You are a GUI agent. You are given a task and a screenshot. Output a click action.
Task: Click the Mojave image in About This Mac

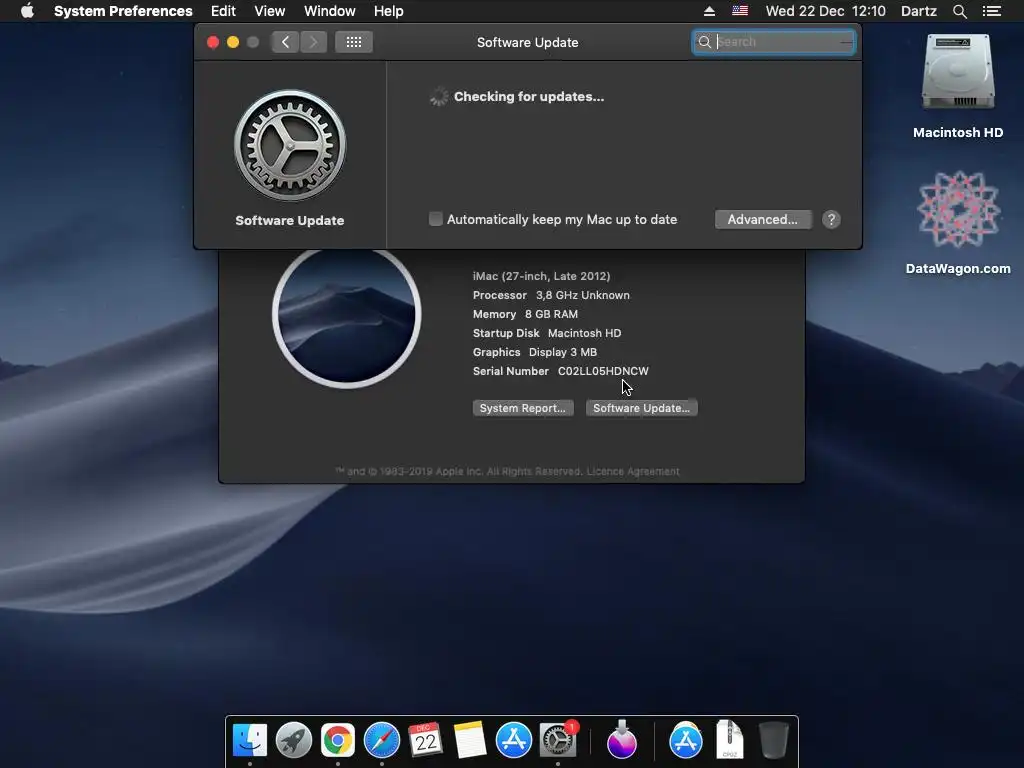347,315
